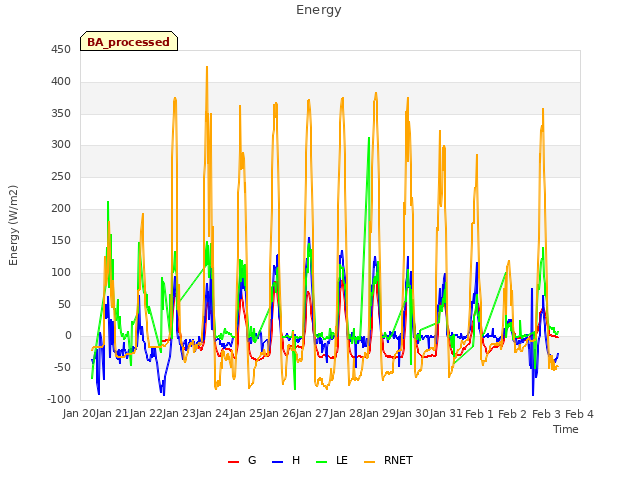Click the Energy (W/m2) axis label
The width and height of the screenshot is (640, 480).
click(13, 225)
